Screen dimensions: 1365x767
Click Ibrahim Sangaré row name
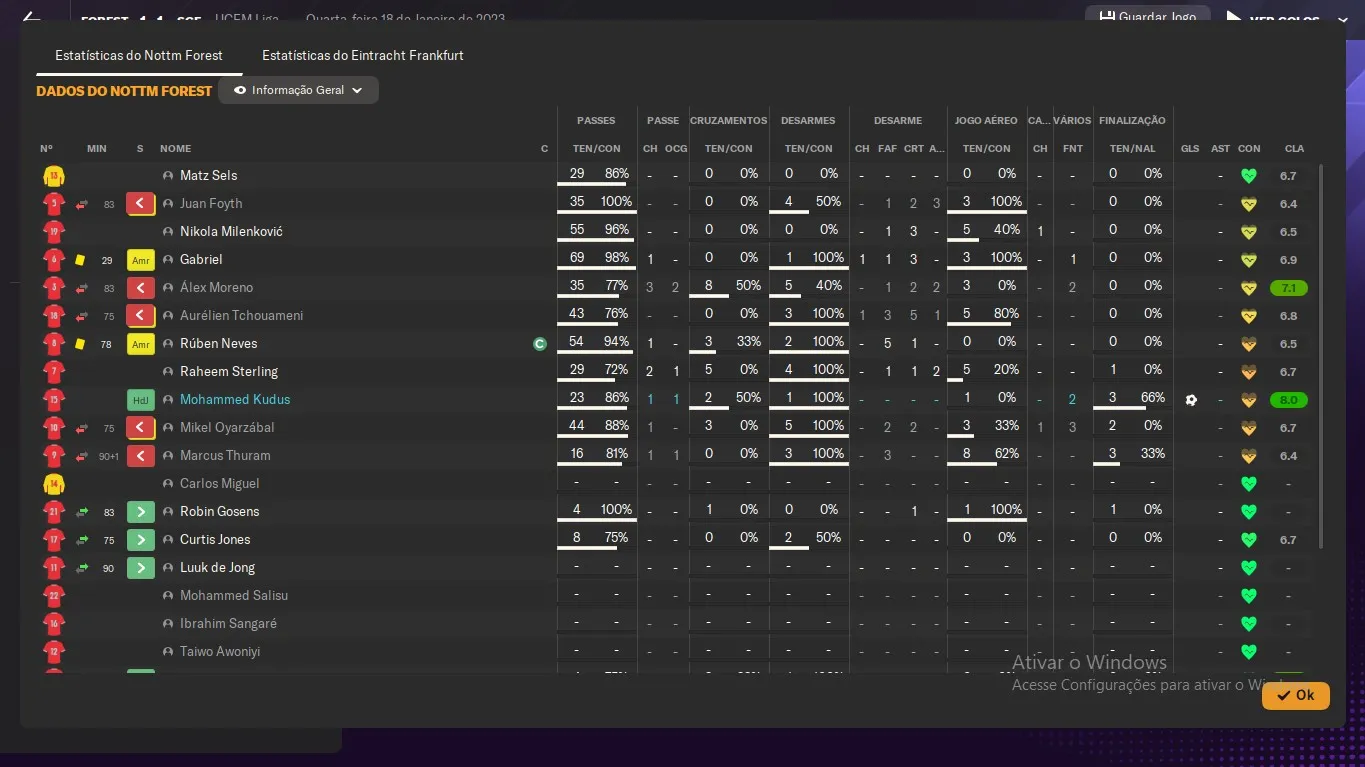228,624
